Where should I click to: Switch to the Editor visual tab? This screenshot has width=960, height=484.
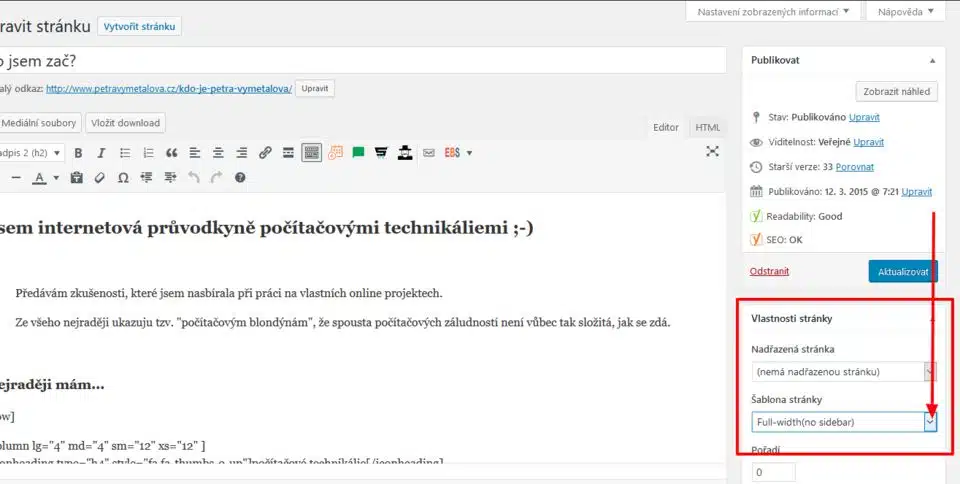pos(666,127)
